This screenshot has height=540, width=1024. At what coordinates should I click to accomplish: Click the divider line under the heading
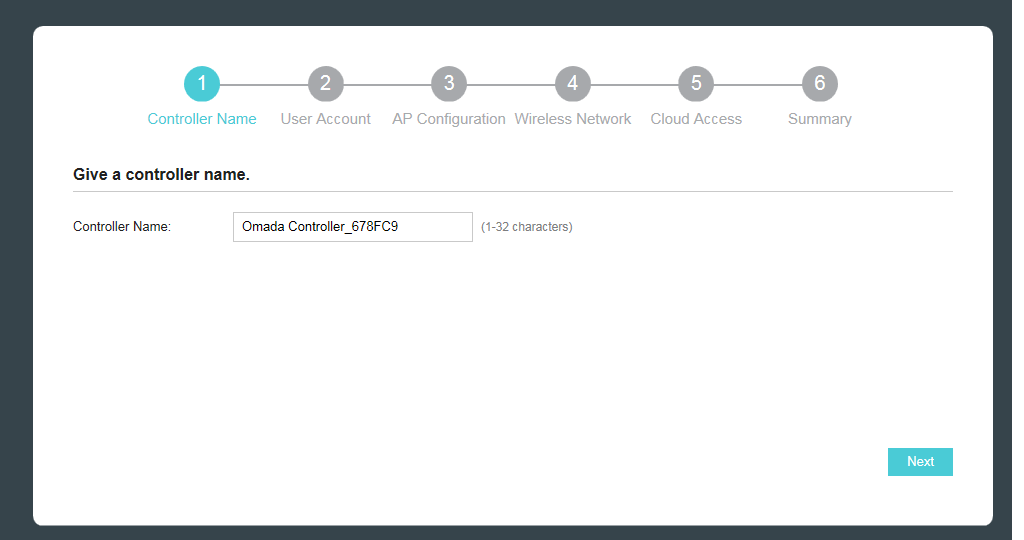coord(512,191)
